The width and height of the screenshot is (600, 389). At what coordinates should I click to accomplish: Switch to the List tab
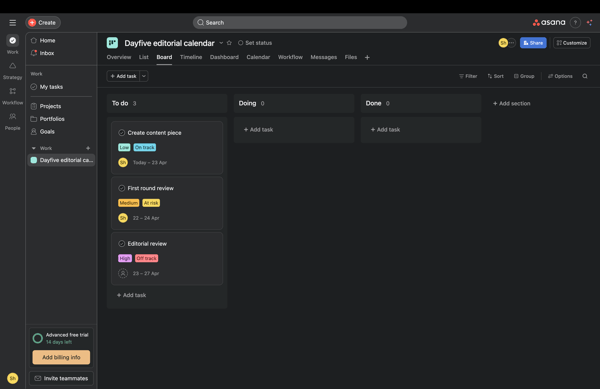click(x=143, y=57)
